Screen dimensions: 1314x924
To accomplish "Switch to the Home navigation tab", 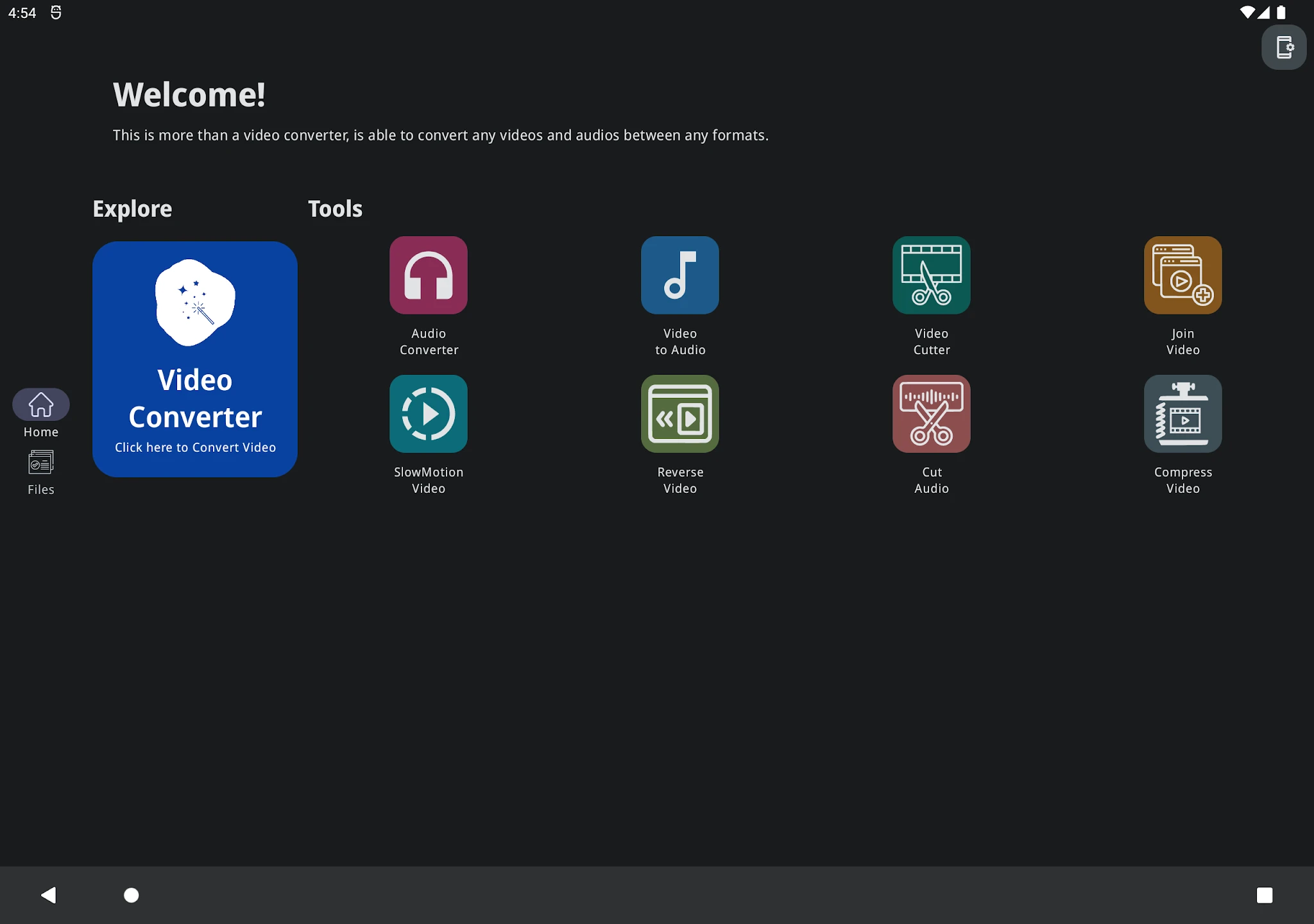I will point(41,413).
